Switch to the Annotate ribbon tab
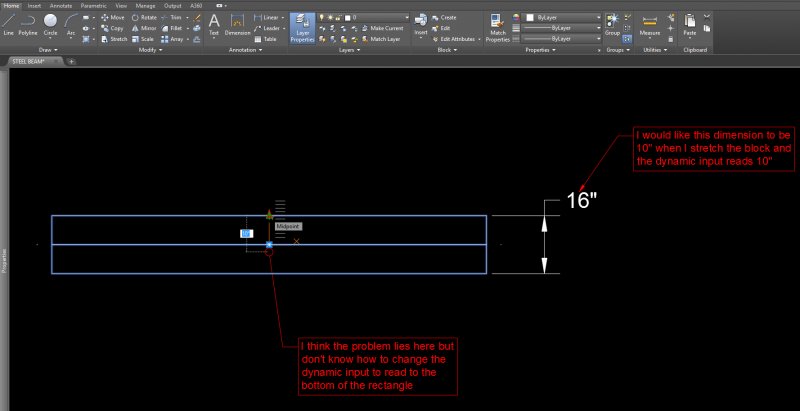Image resolution: width=800 pixels, height=411 pixels. (x=61, y=6)
